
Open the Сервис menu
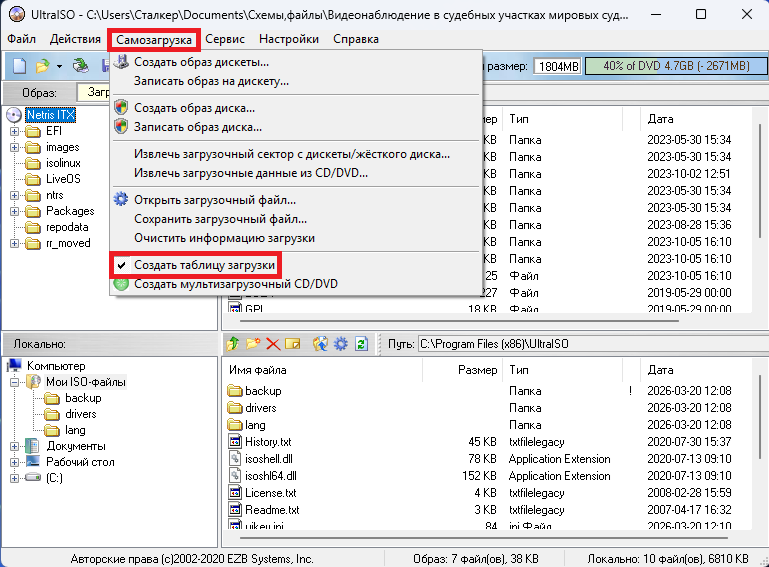point(225,39)
